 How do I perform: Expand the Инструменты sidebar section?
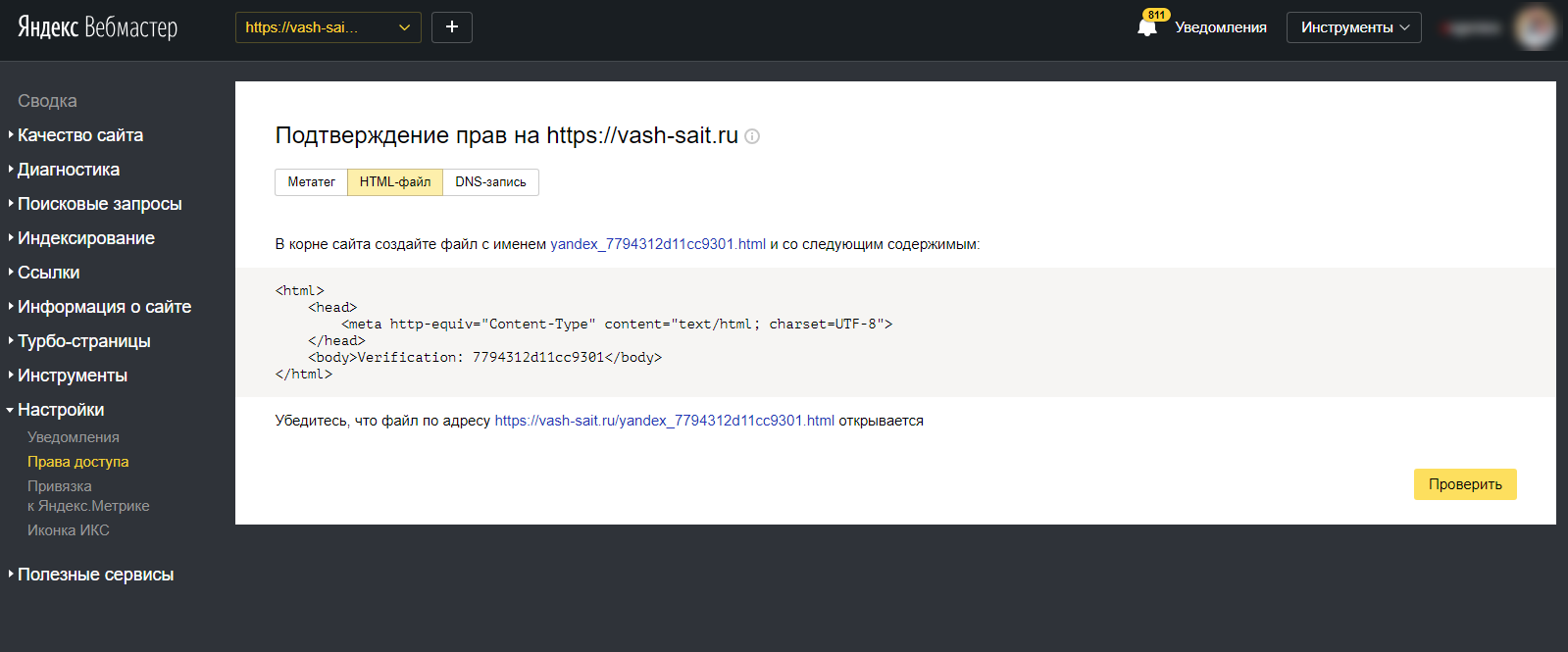pyautogui.click(x=73, y=376)
